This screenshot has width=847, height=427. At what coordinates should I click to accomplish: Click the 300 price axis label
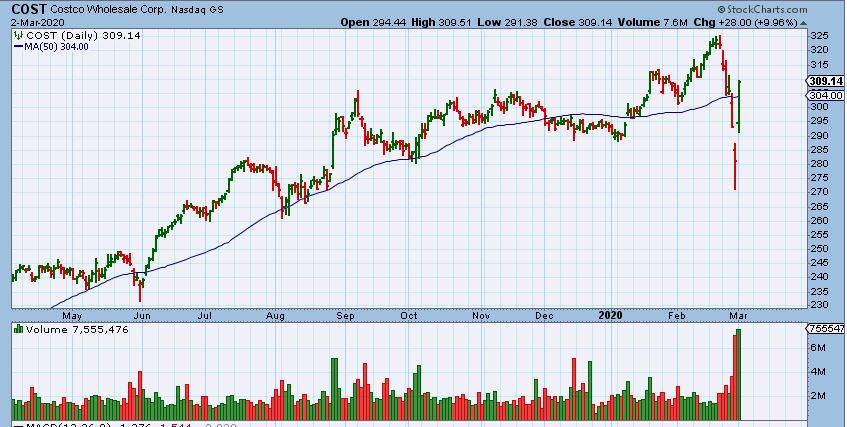pyautogui.click(x=819, y=106)
